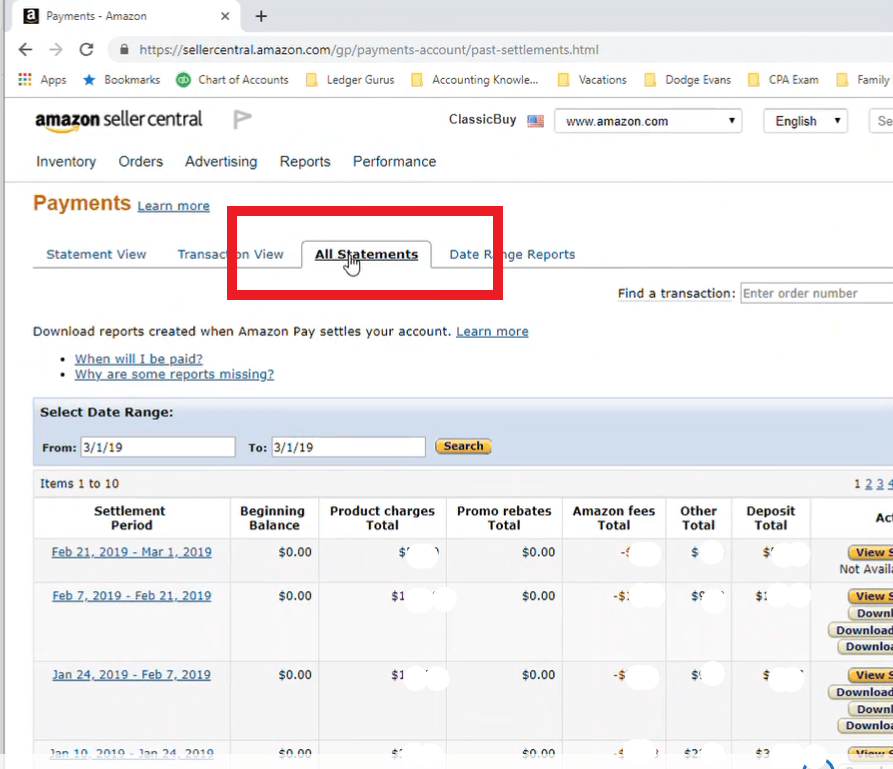Open settlement Jan 24, 2019 - Feb 7, 2019
This screenshot has width=893, height=769.
pos(132,675)
